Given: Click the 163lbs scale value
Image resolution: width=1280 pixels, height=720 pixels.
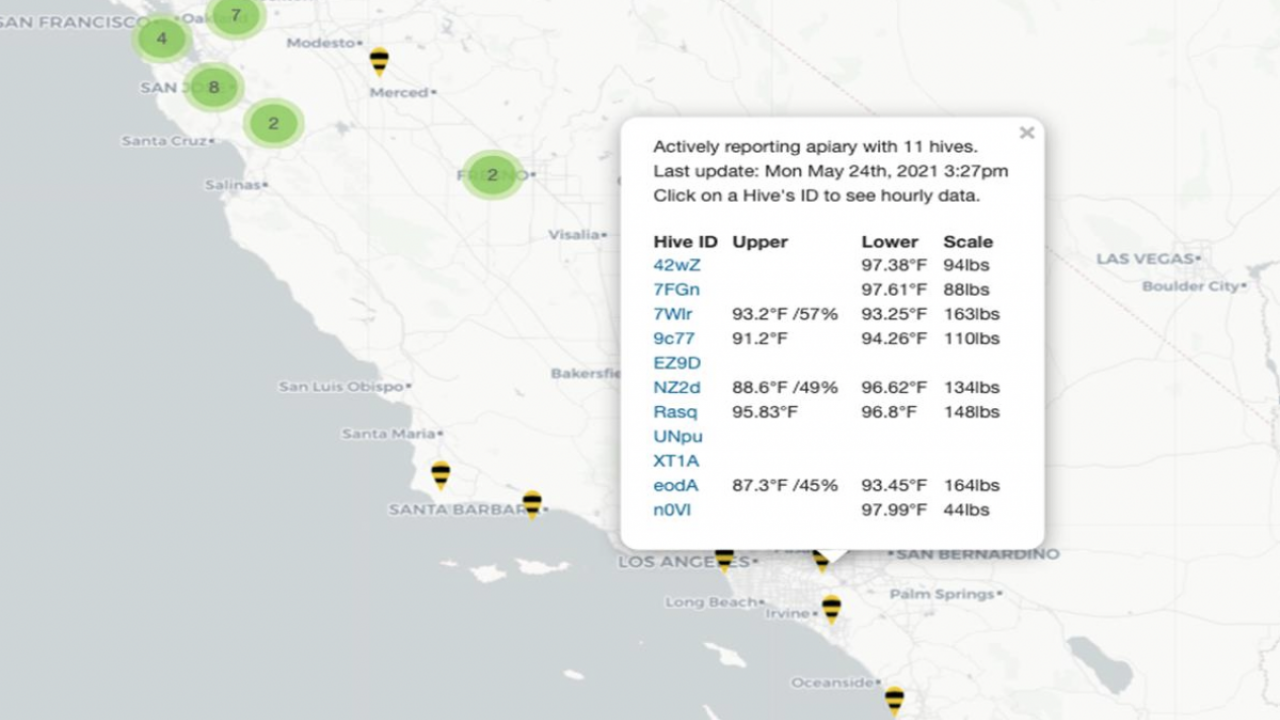Looking at the screenshot, I should pos(971,314).
